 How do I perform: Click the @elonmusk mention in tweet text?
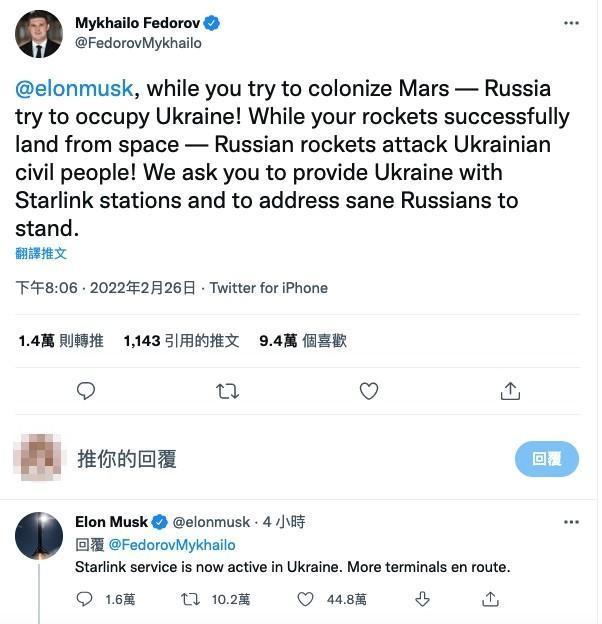point(74,88)
